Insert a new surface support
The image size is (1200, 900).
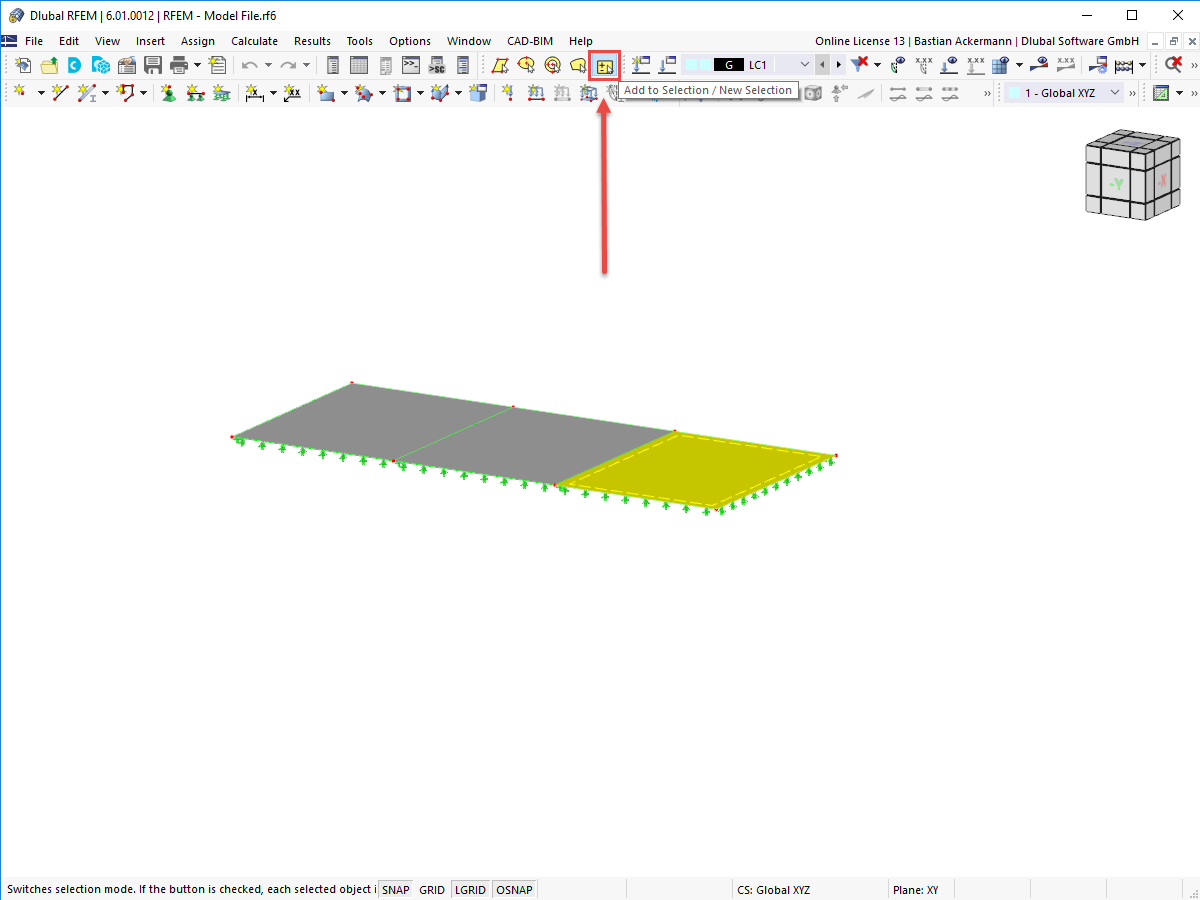coord(221,93)
